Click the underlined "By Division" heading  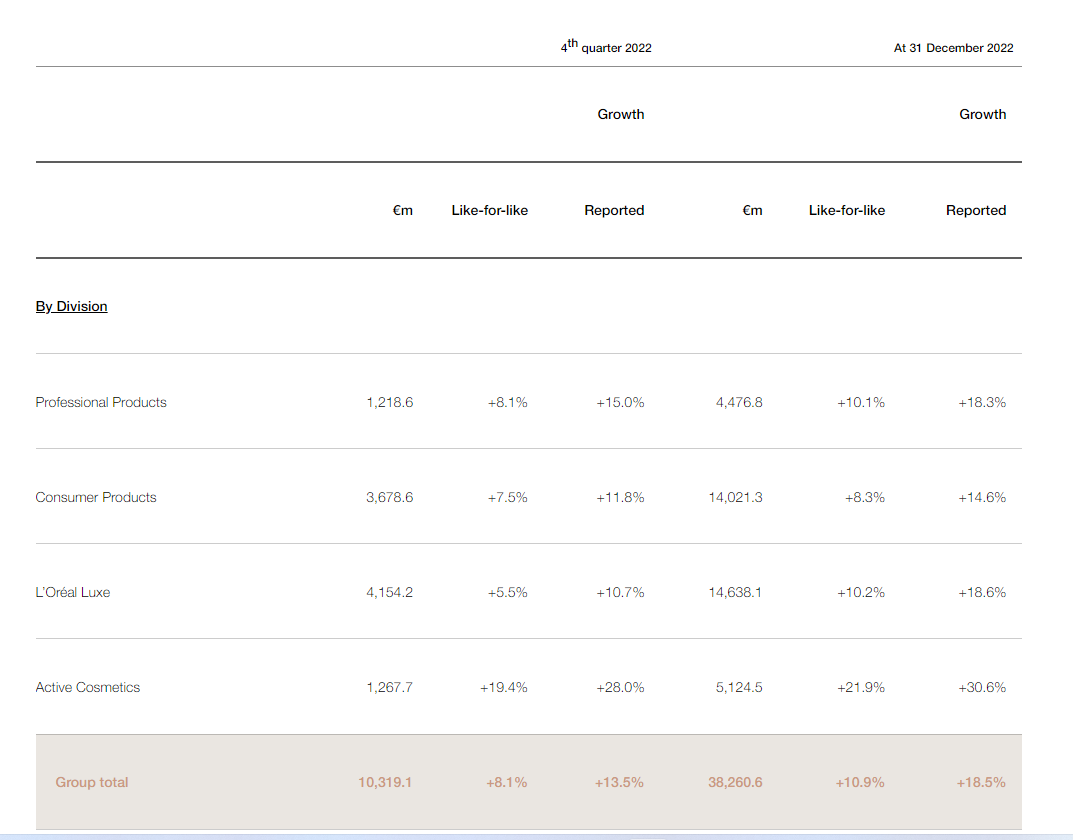71,306
